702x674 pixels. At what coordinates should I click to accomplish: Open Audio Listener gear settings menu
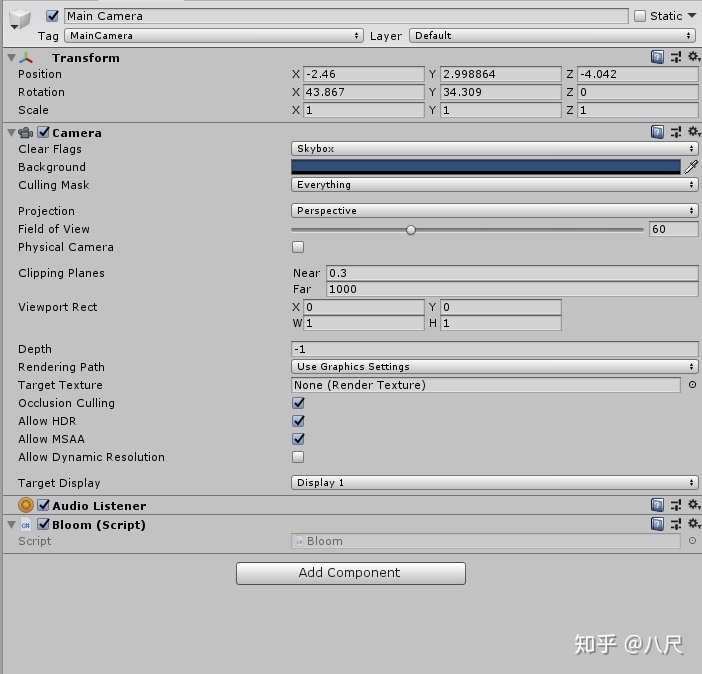coord(693,505)
